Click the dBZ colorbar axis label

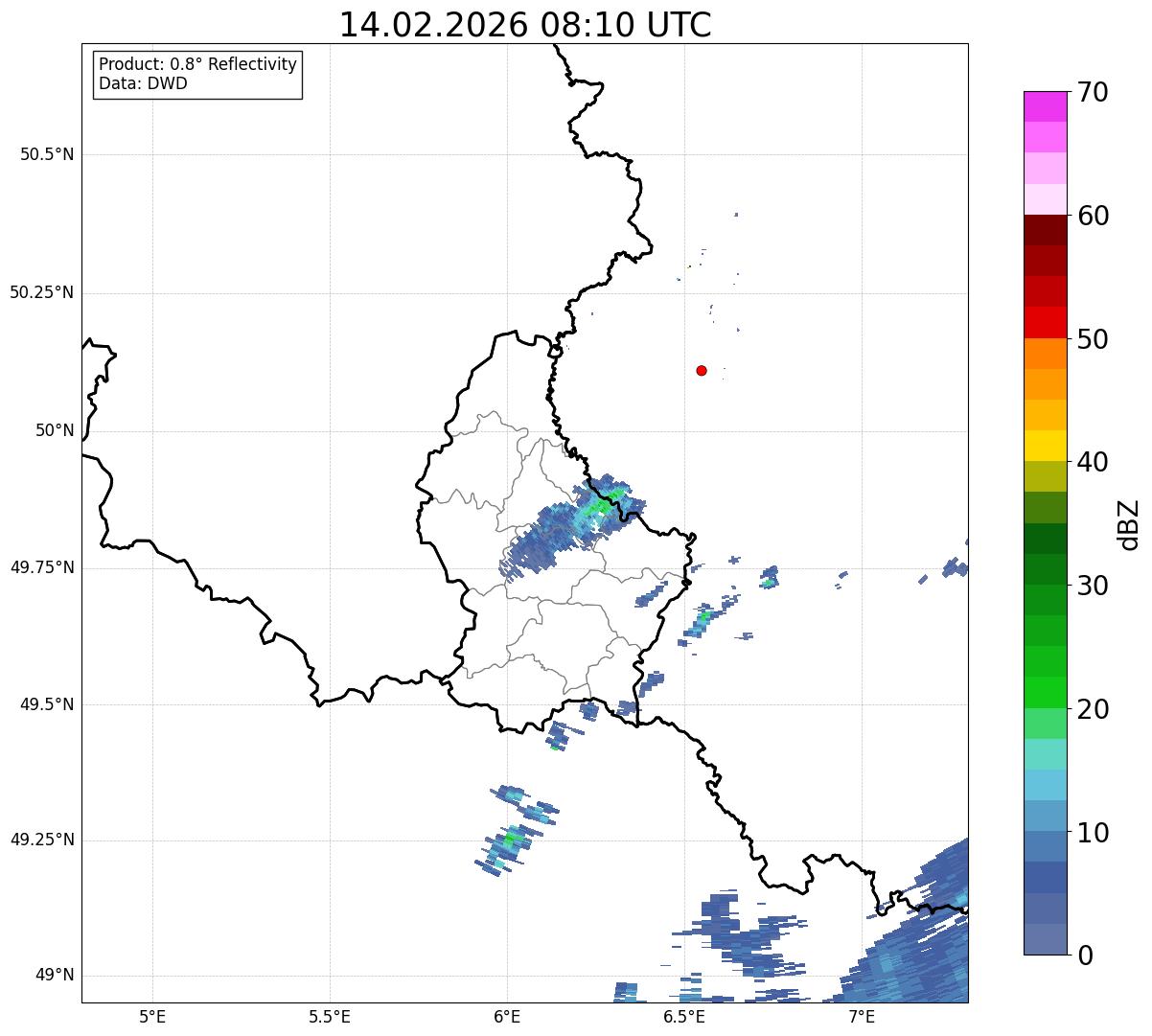[1129, 523]
